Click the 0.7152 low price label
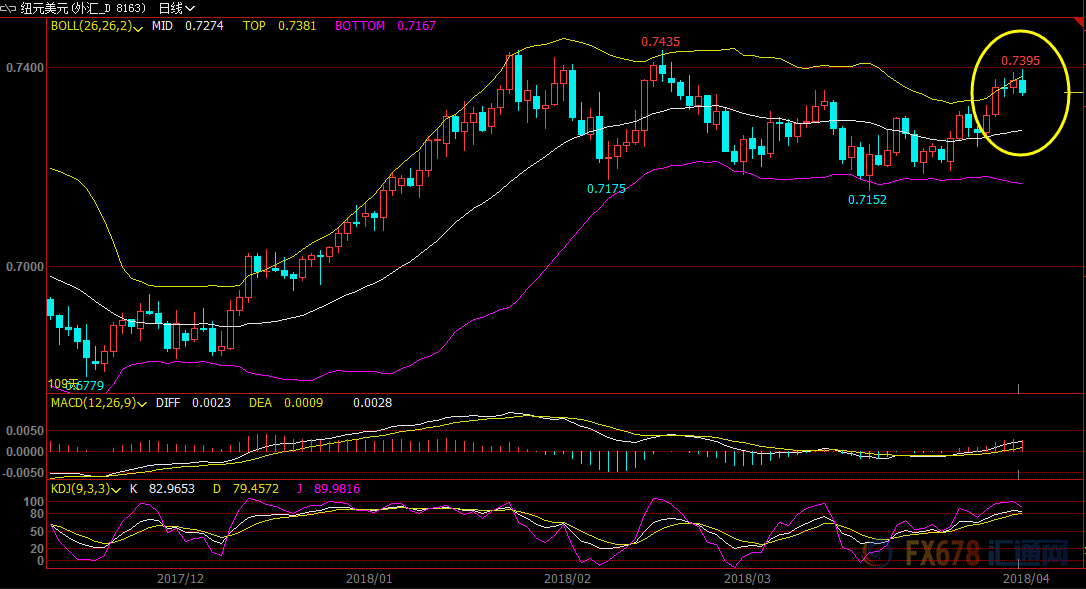This screenshot has height=589, width=1086. (867, 199)
